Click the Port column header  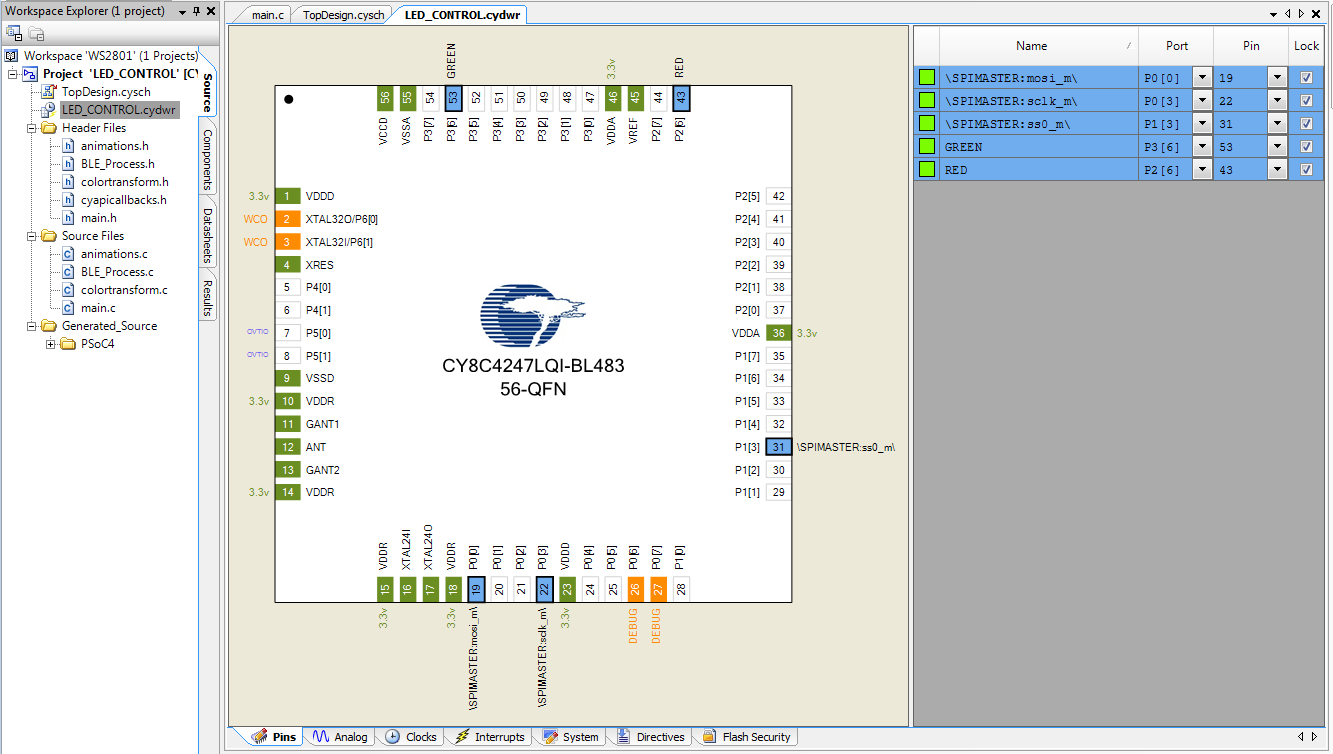(1177, 46)
